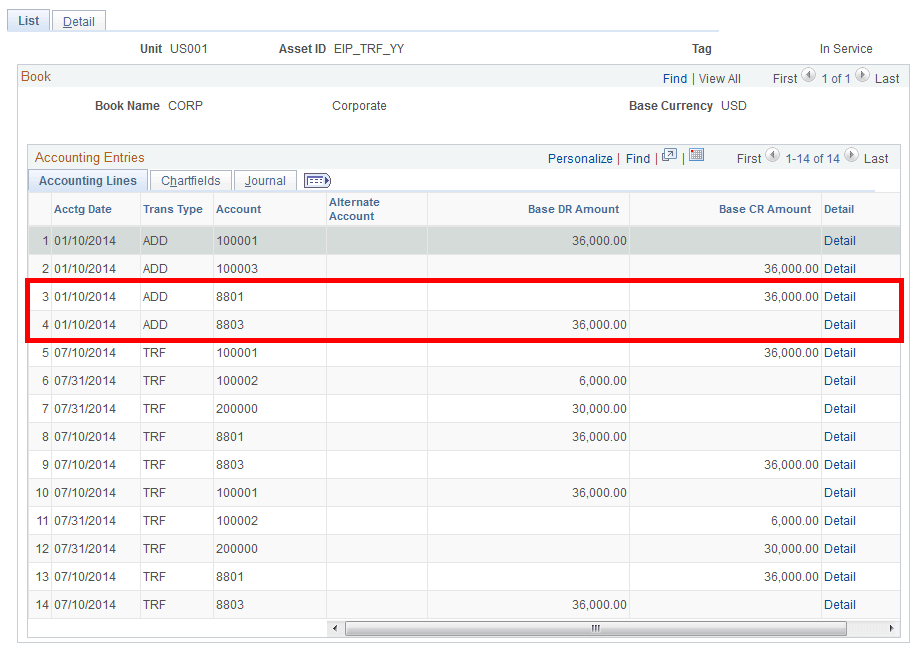This screenshot has width=924, height=653.
Task: Open Personalize for the Accounting Entries grid
Action: (x=580, y=158)
